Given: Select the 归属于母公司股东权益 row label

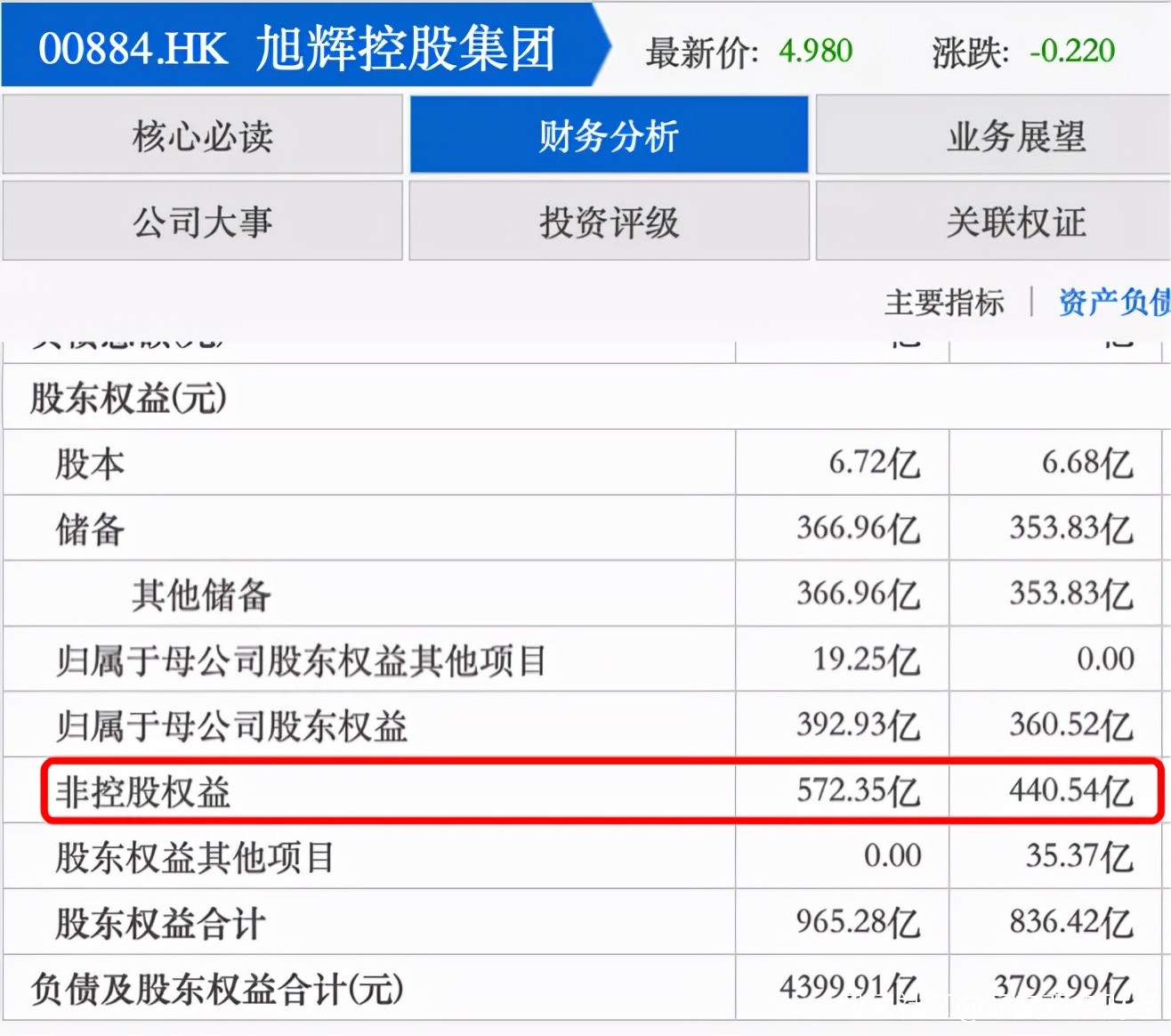Looking at the screenshot, I should (x=231, y=726).
